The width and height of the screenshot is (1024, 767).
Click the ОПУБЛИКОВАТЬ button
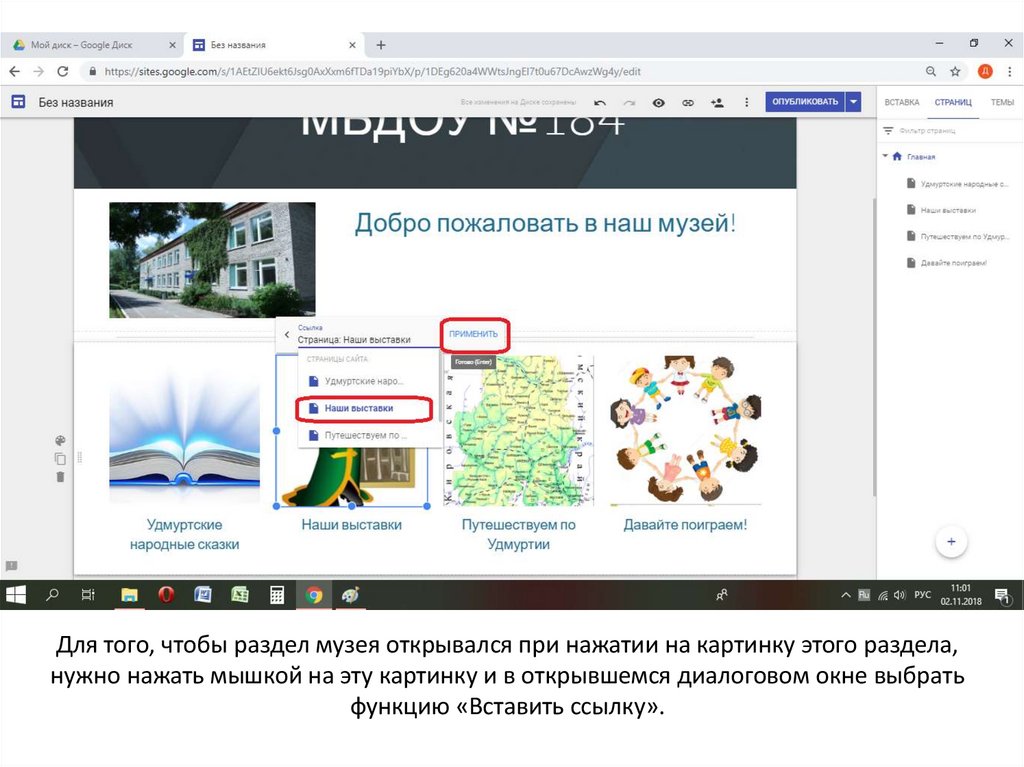pyautogui.click(x=805, y=102)
